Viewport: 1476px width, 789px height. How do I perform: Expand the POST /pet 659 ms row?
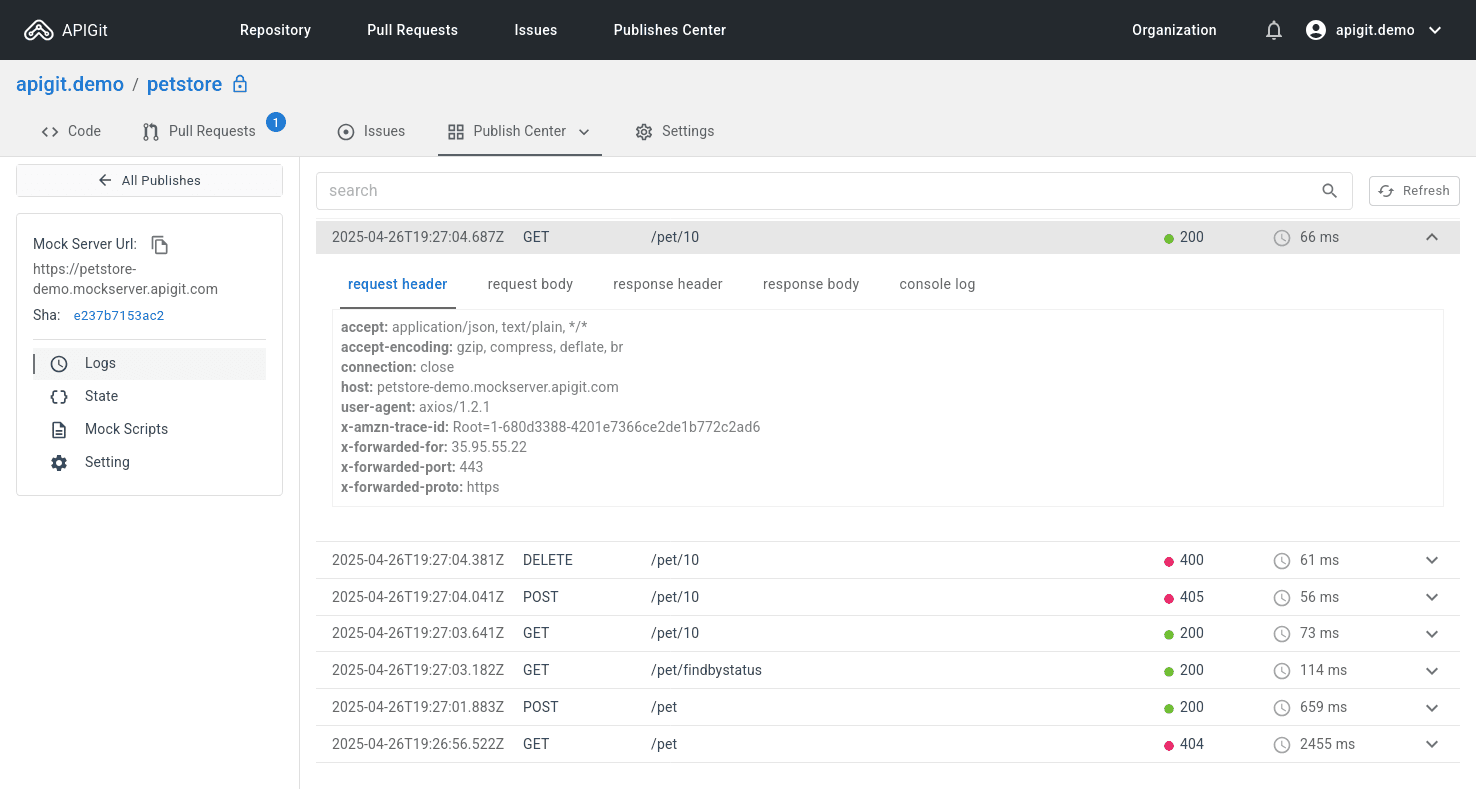coord(1432,707)
